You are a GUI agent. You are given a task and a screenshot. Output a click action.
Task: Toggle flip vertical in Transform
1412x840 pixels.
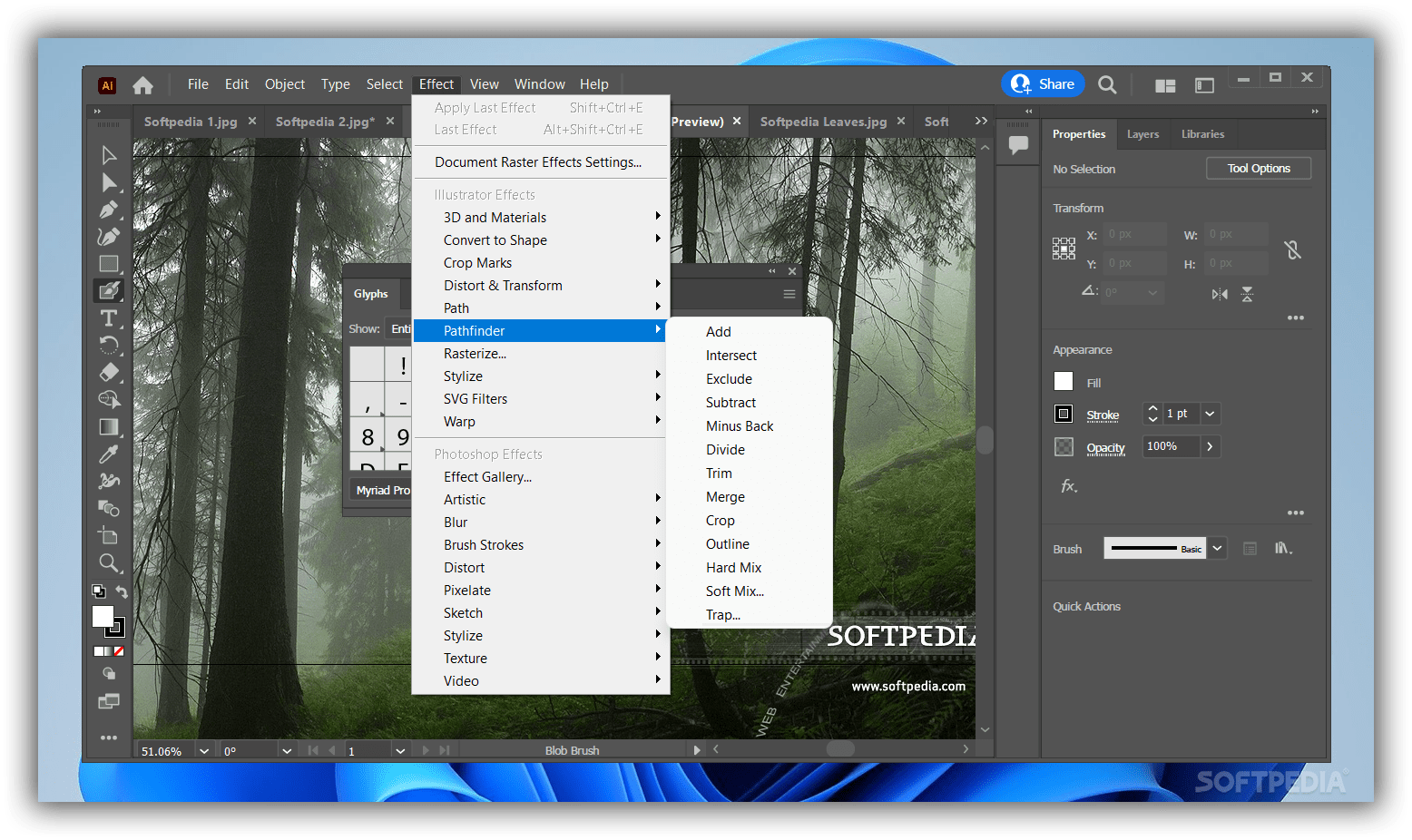coord(1248,294)
